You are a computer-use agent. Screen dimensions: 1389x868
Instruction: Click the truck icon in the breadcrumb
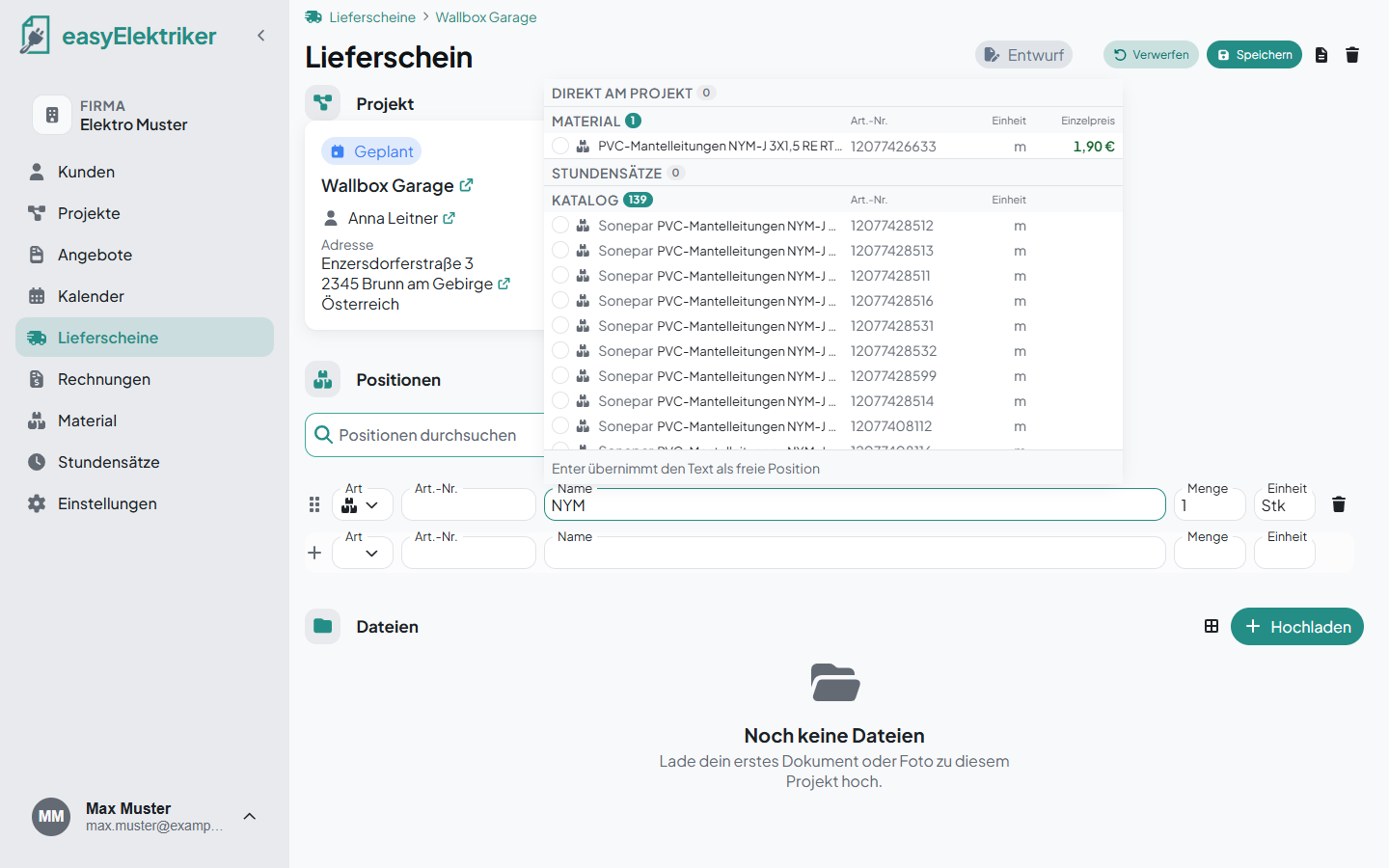[313, 17]
